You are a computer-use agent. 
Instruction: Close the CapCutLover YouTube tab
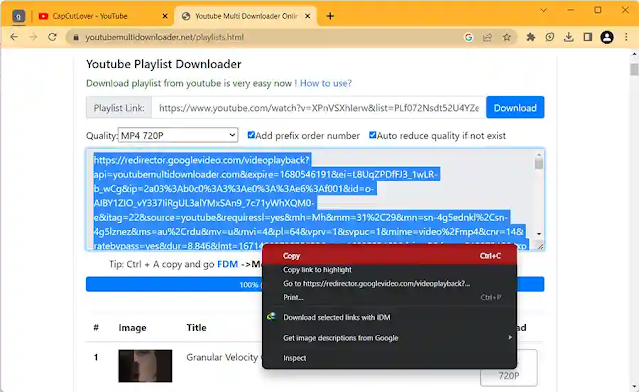(165, 16)
